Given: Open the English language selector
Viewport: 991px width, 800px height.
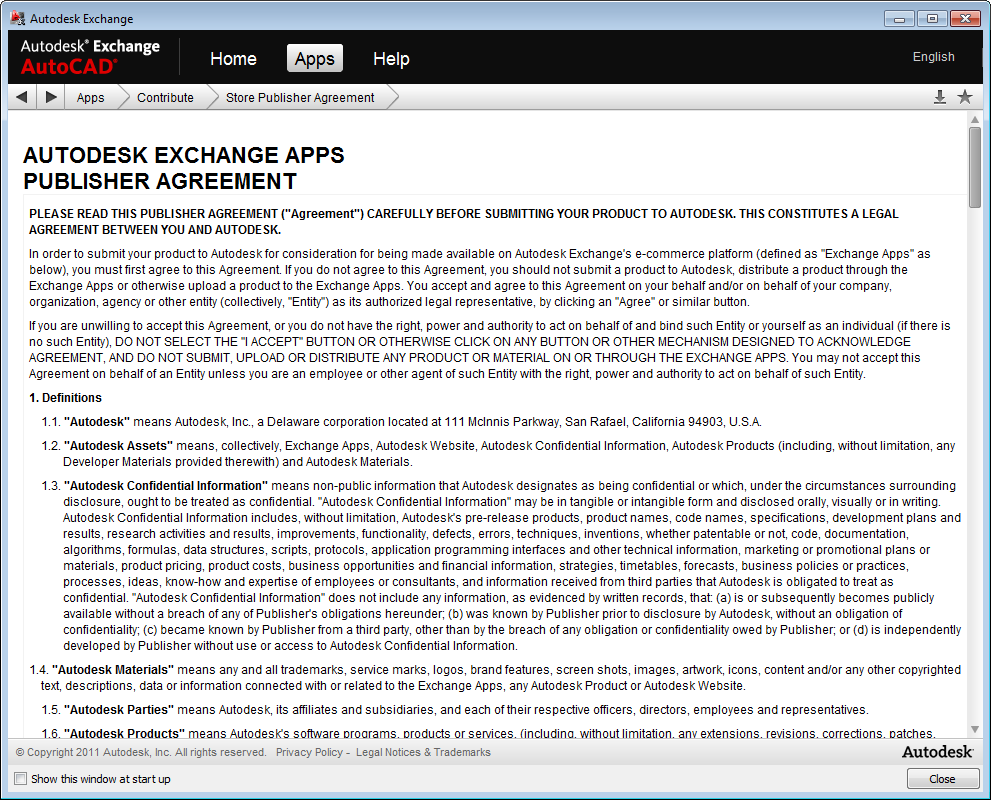Looking at the screenshot, I should (933, 57).
